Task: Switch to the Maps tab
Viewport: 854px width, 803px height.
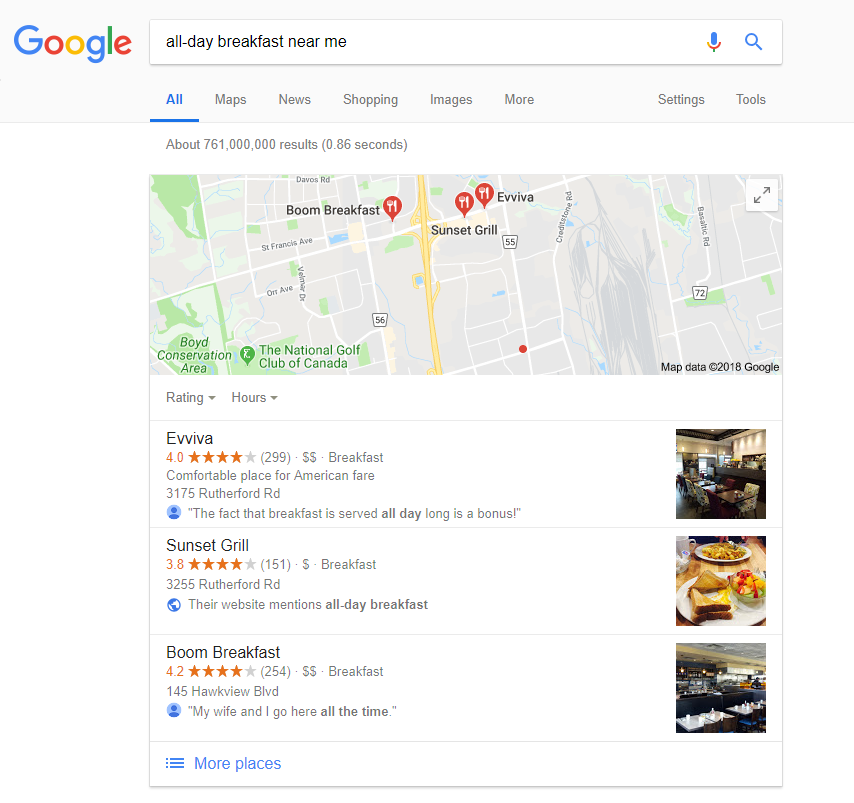Action: pyautogui.click(x=230, y=100)
